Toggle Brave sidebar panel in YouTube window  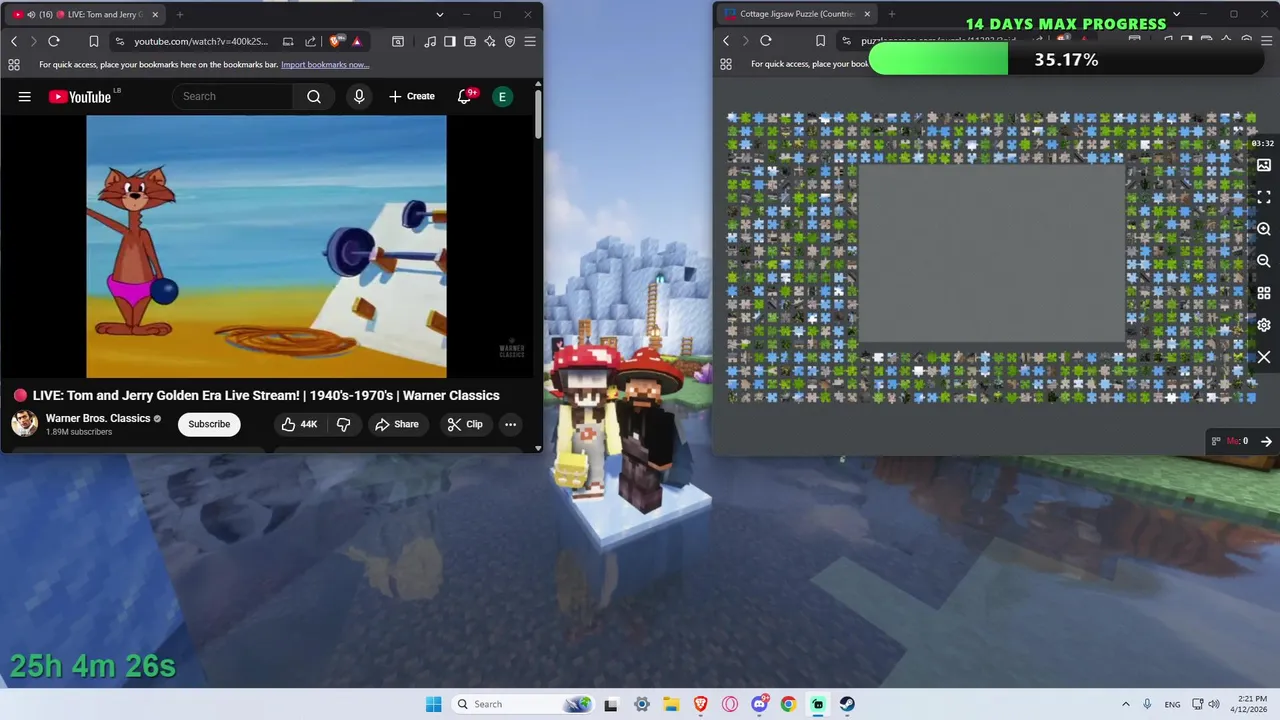(x=450, y=41)
